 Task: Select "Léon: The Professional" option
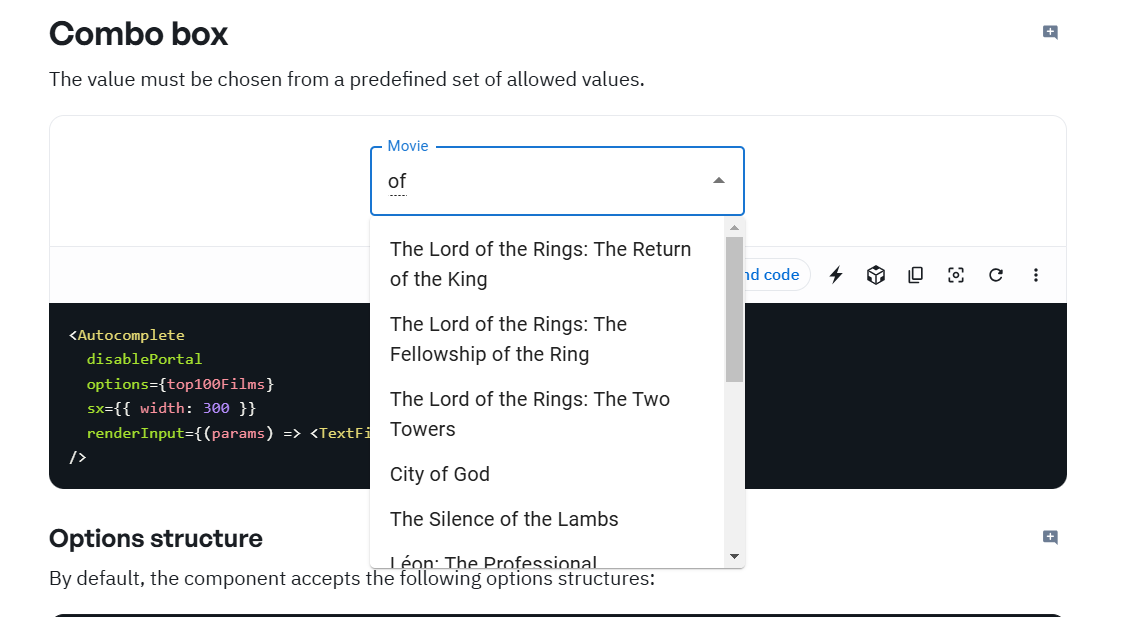point(494,560)
